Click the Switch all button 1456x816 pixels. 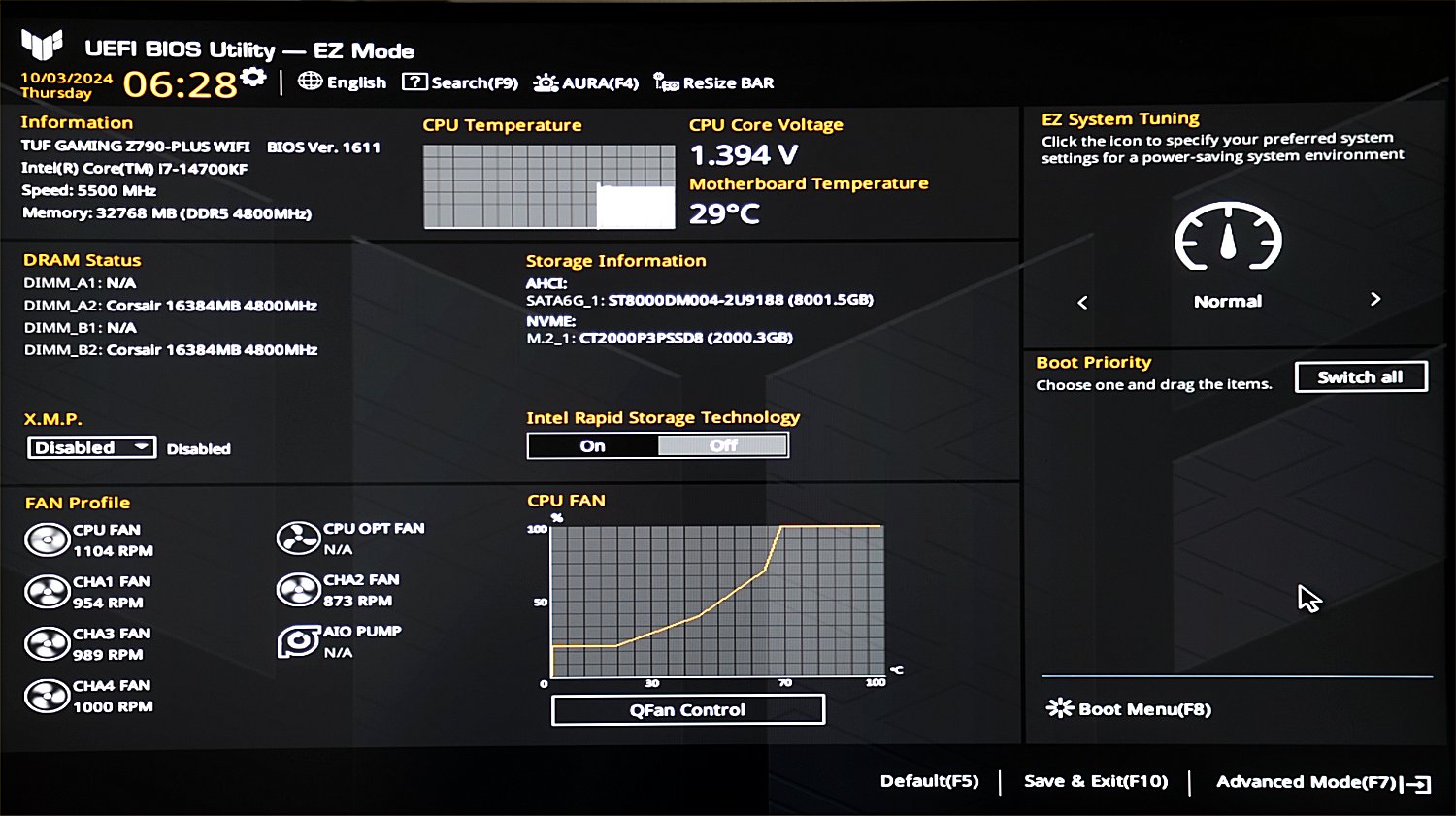coord(1361,377)
